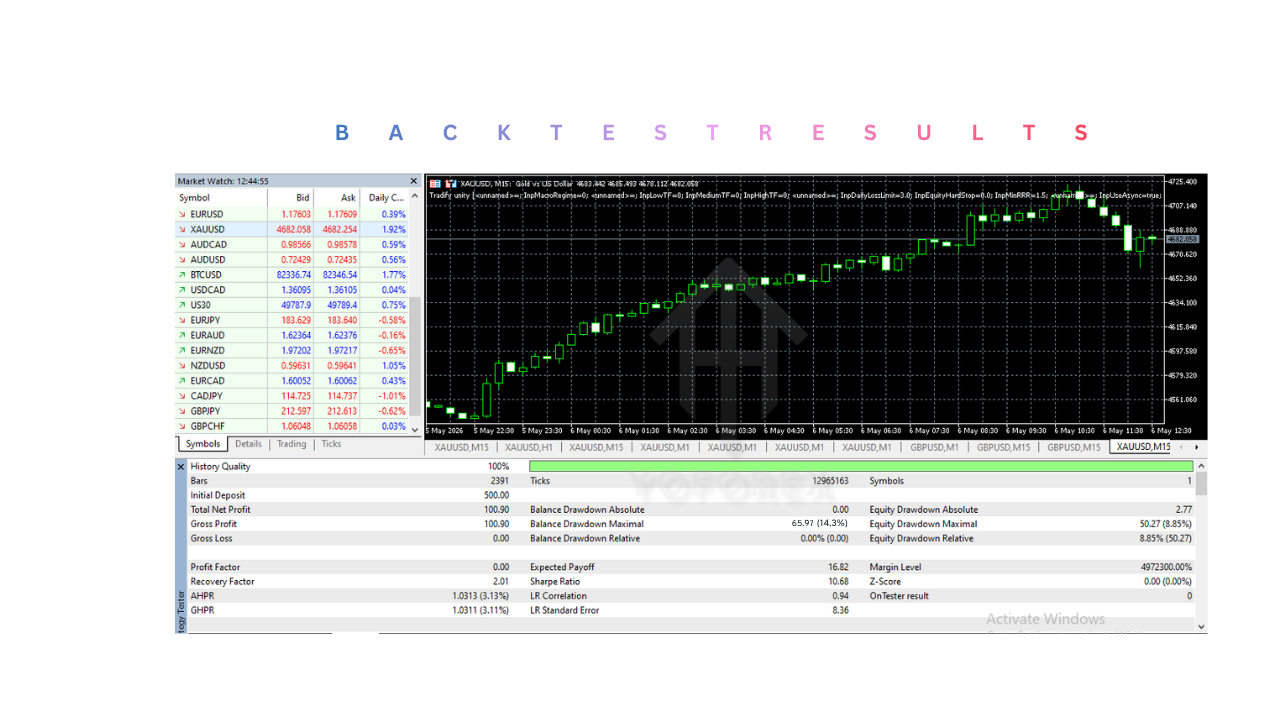Click the current price label on chart axis
Image resolution: width=1280 pixels, height=720 pixels.
(x=1182, y=239)
